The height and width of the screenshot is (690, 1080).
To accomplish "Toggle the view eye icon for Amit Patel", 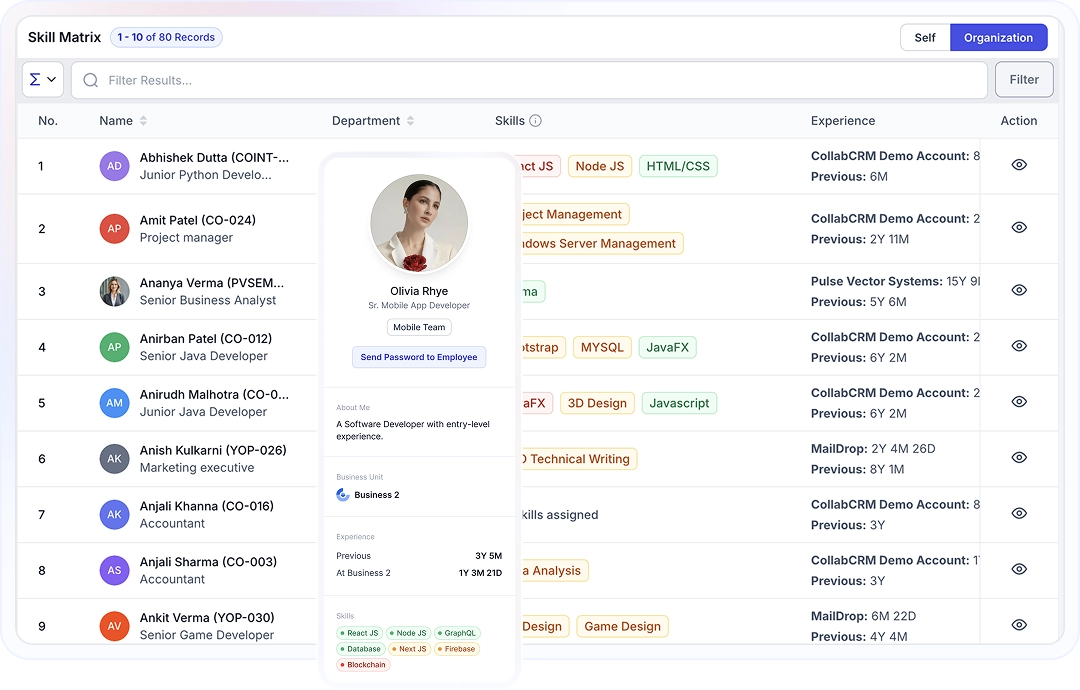I will 1019,229.
